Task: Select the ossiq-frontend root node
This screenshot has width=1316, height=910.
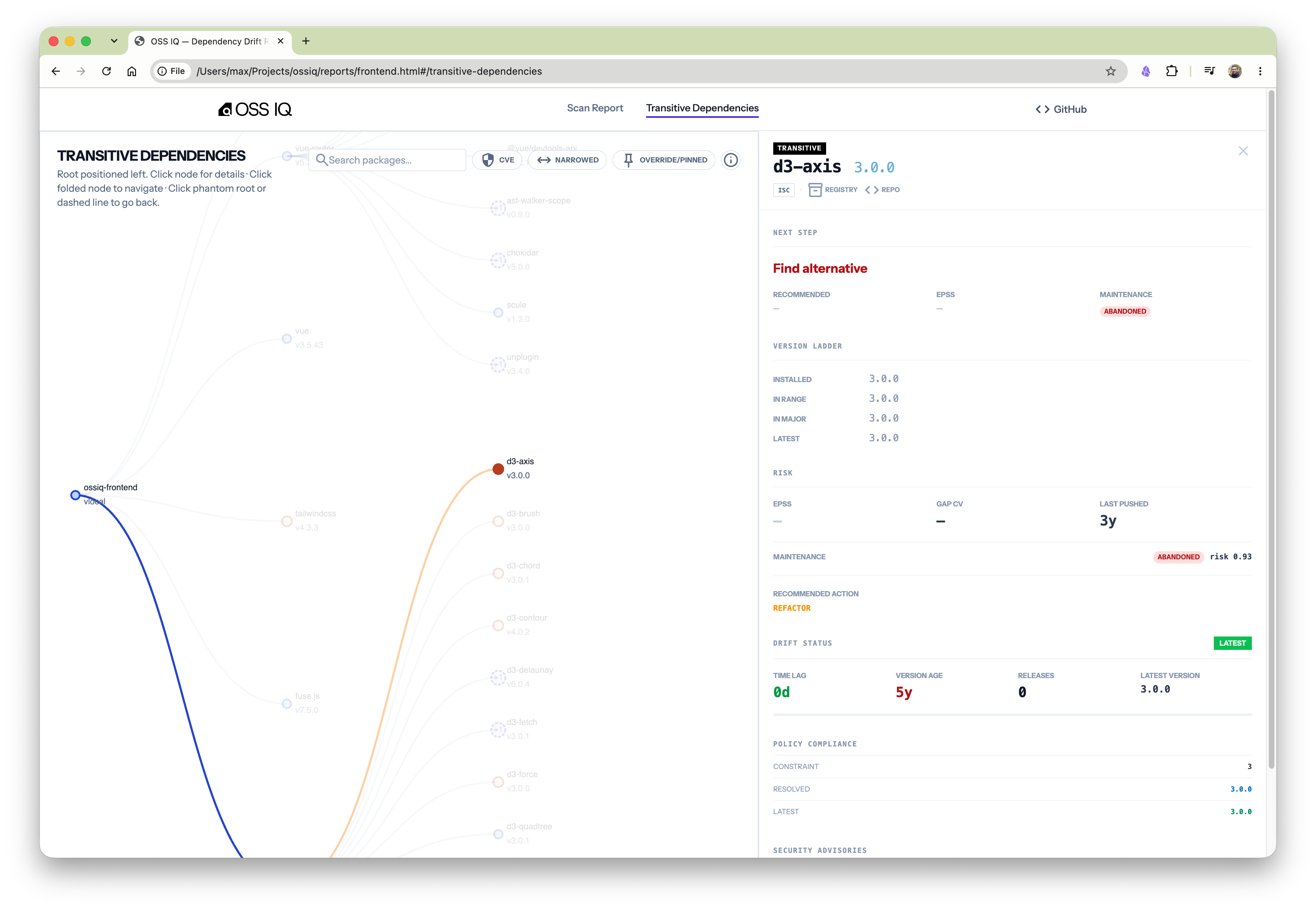Action: tap(75, 495)
